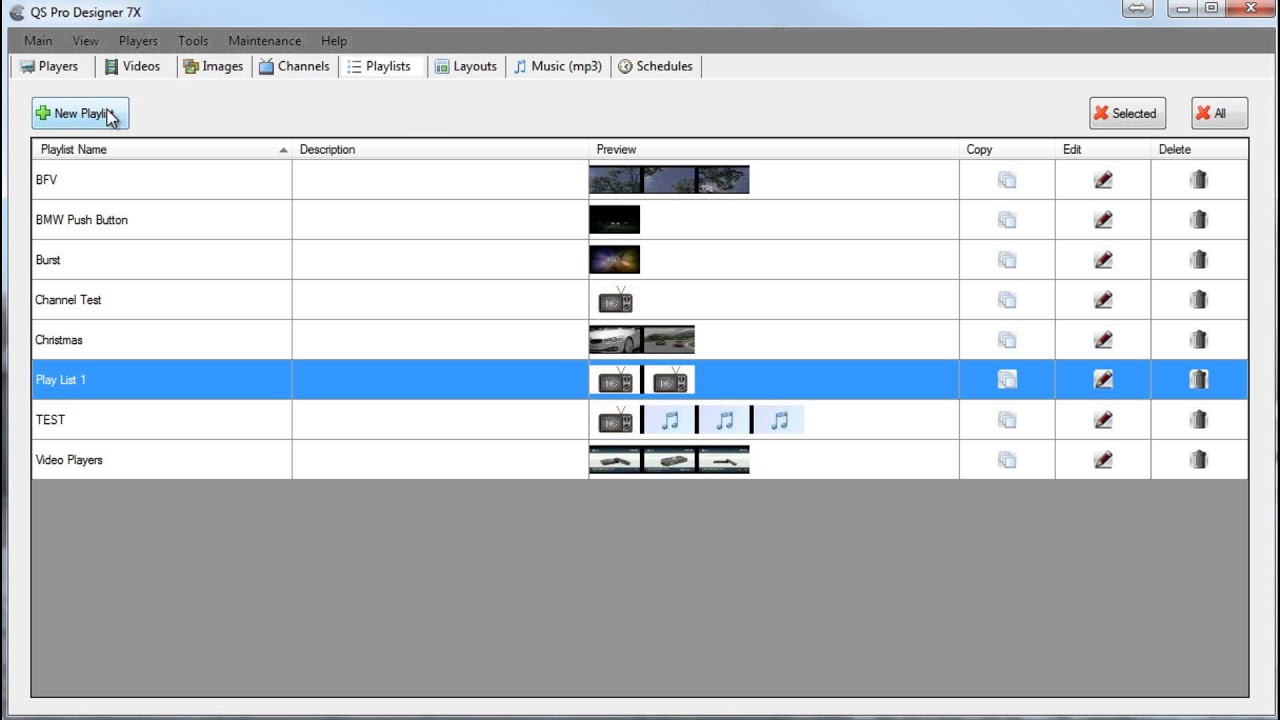Open the Help menu
The width and height of the screenshot is (1280, 720).
334,41
